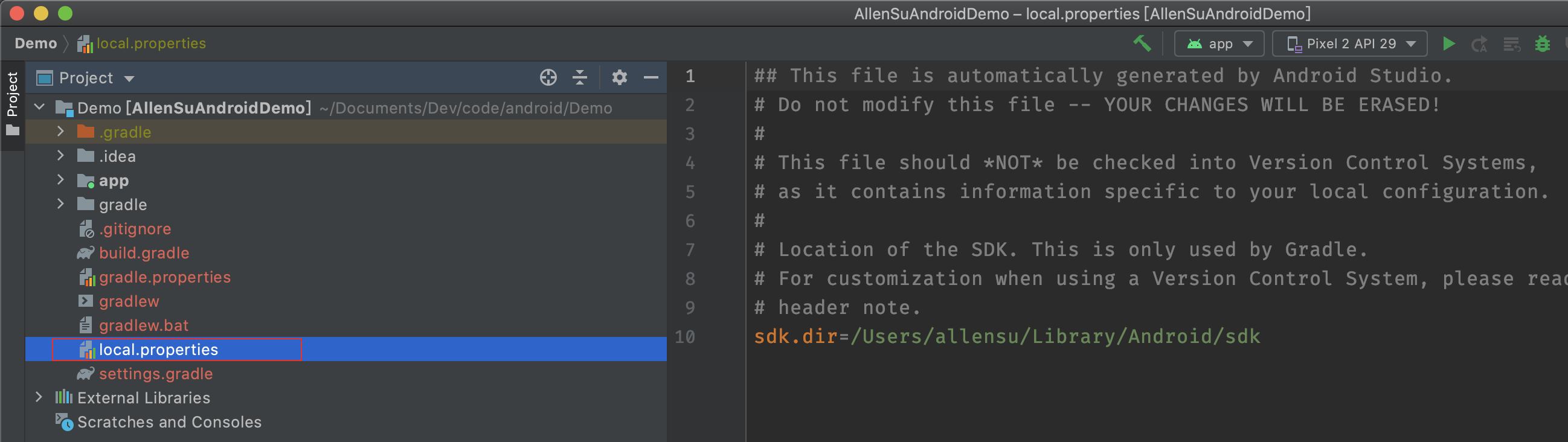The width and height of the screenshot is (1568, 442).
Task: Select the .idea folder
Action: 345,156
